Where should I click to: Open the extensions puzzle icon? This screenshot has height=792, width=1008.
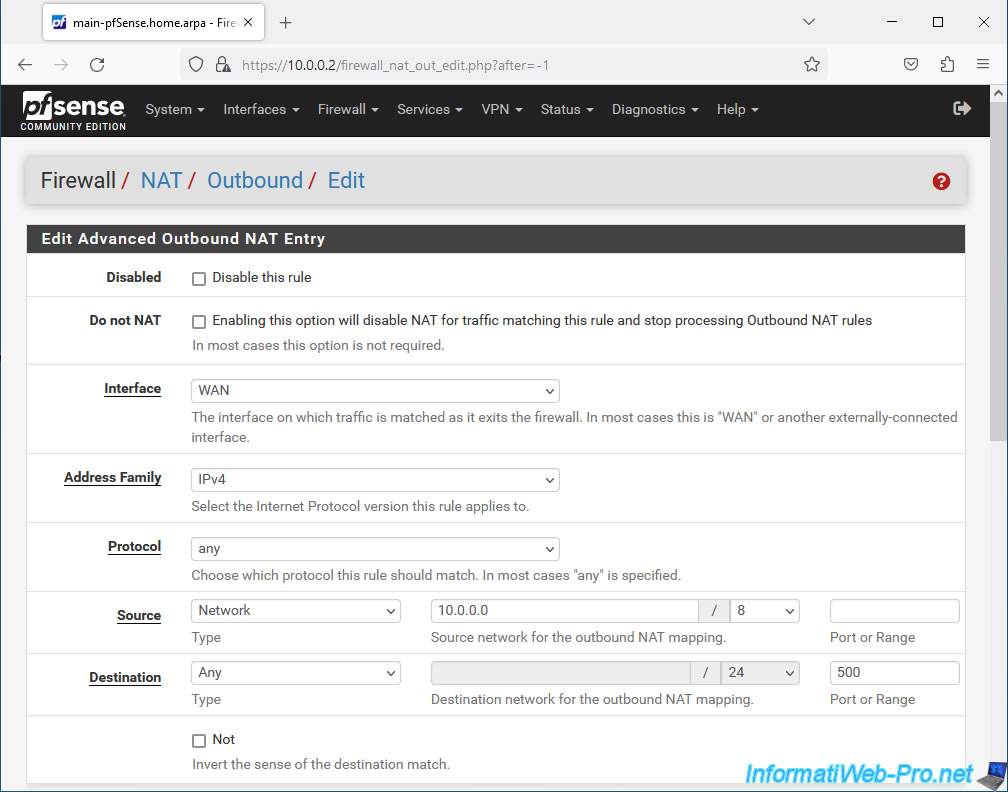pos(947,64)
